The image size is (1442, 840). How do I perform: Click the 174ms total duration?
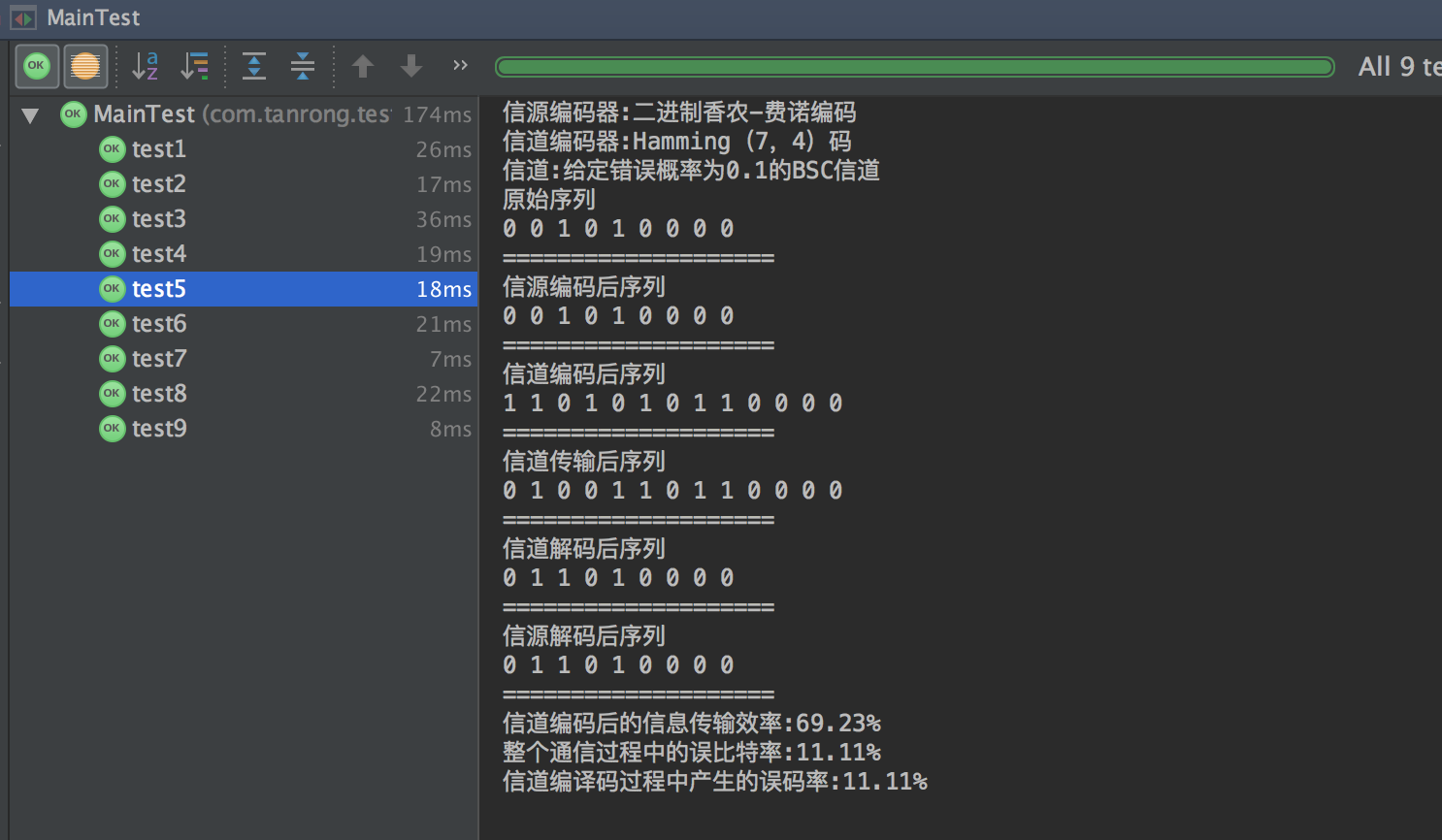tap(438, 114)
